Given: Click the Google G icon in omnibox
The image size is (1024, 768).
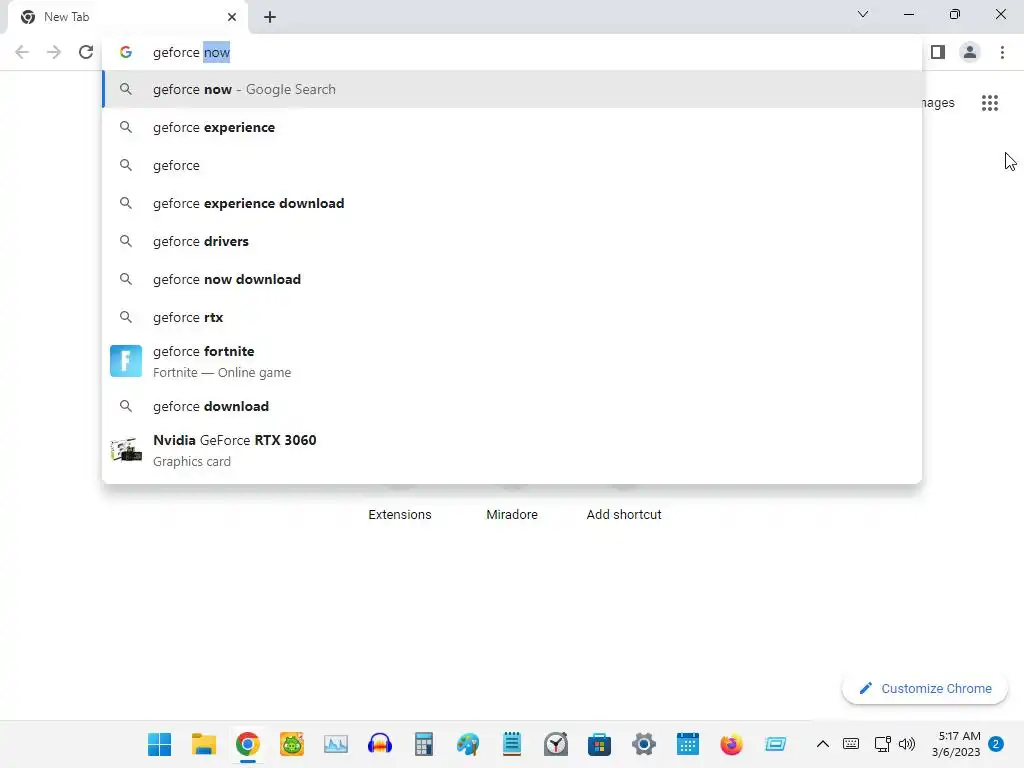Looking at the screenshot, I should point(125,52).
